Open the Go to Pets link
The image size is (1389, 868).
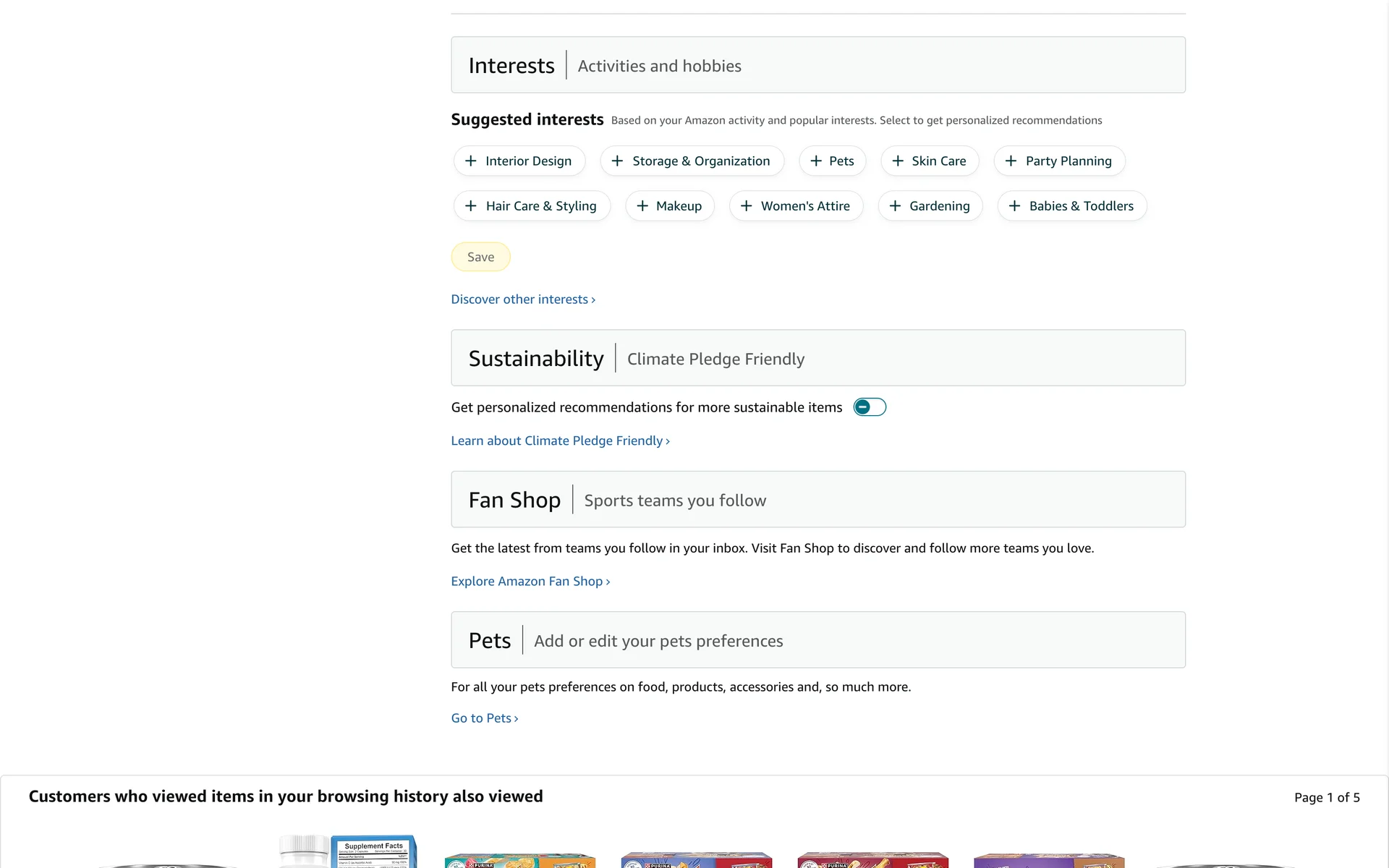click(x=484, y=718)
